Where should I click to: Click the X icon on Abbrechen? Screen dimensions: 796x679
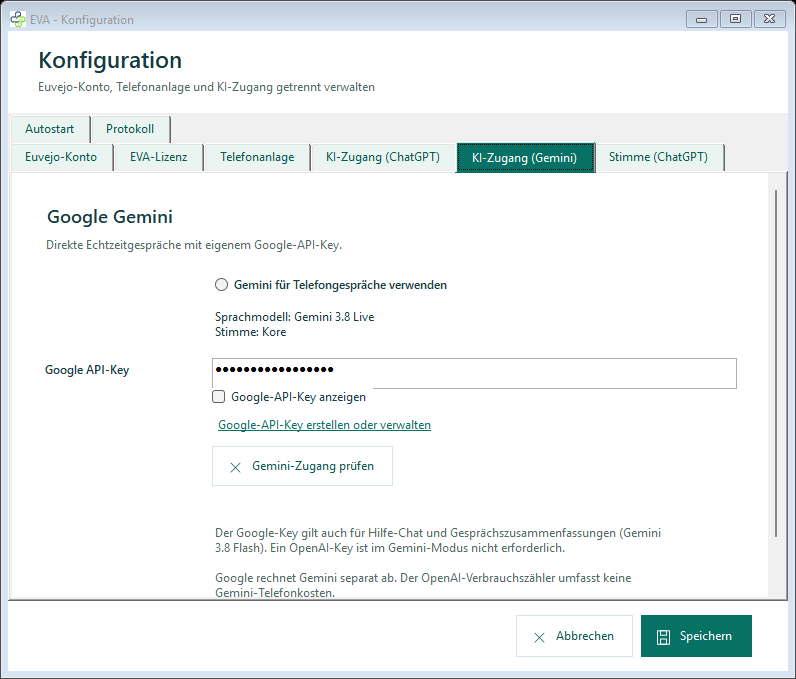pyautogui.click(x=540, y=637)
